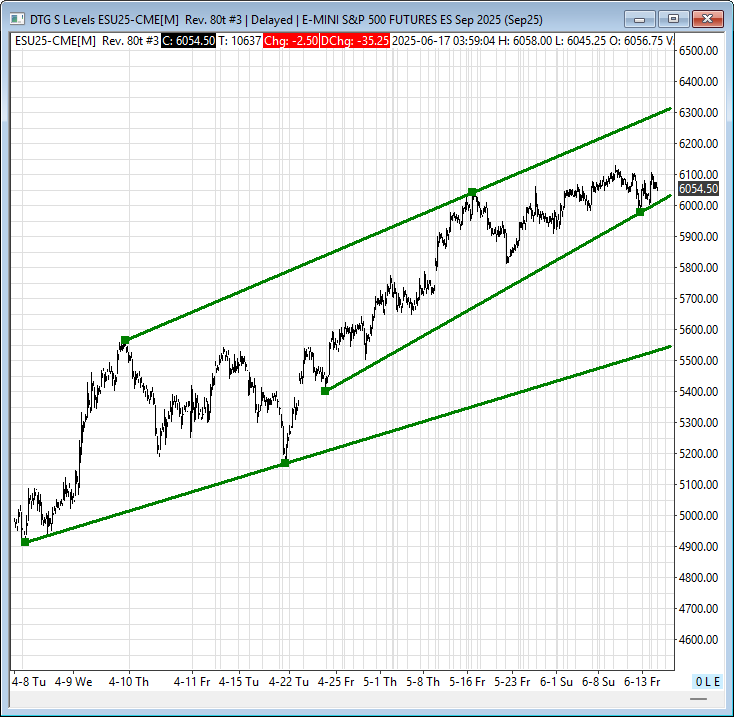Grab the trendline anchor at 4-22 low
Image resolution: width=734 pixels, height=717 pixels.
[x=285, y=463]
